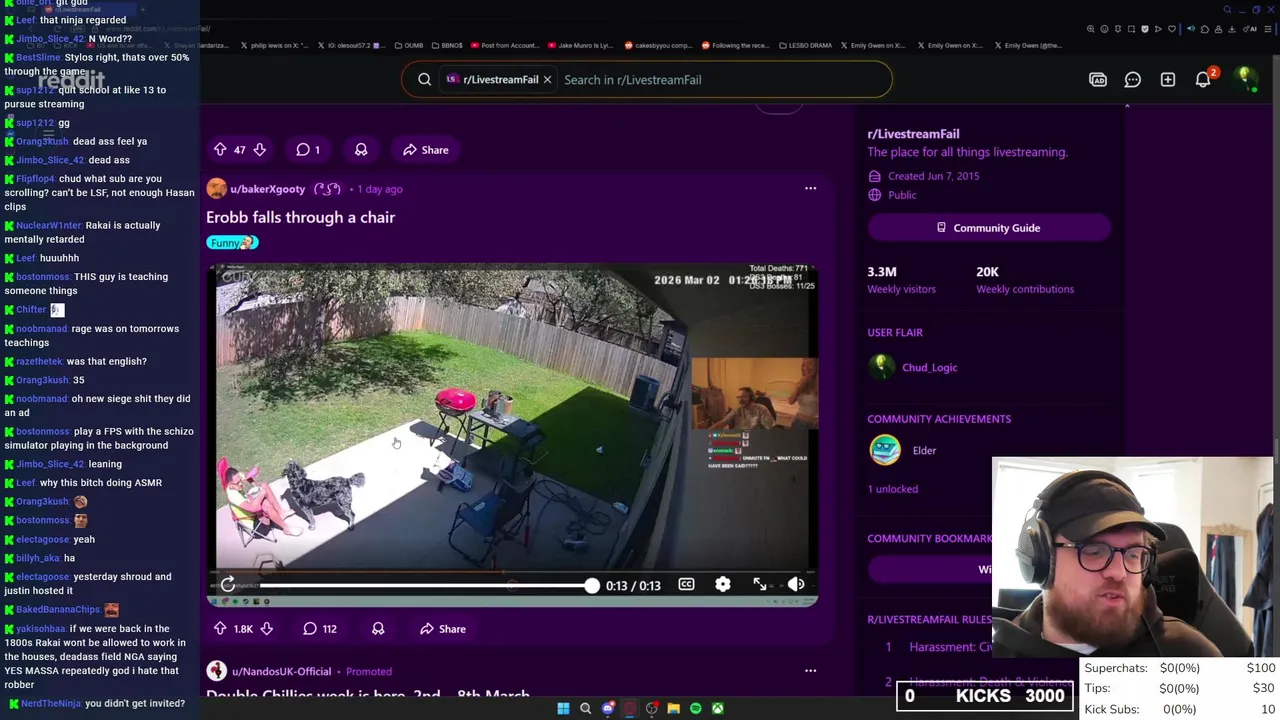
Task: Open Reddit notifications bell
Action: pyautogui.click(x=1203, y=80)
